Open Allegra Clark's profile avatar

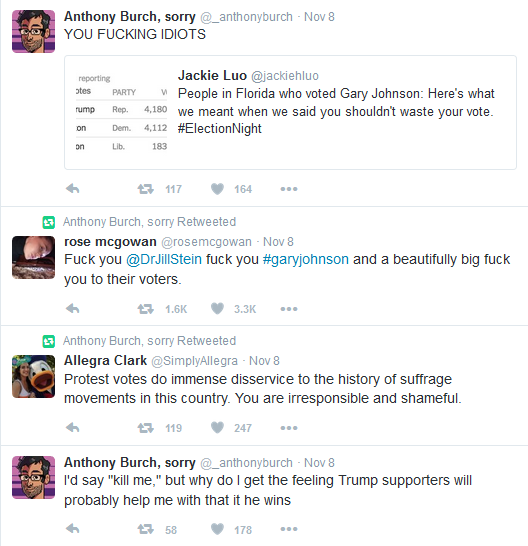[33, 376]
